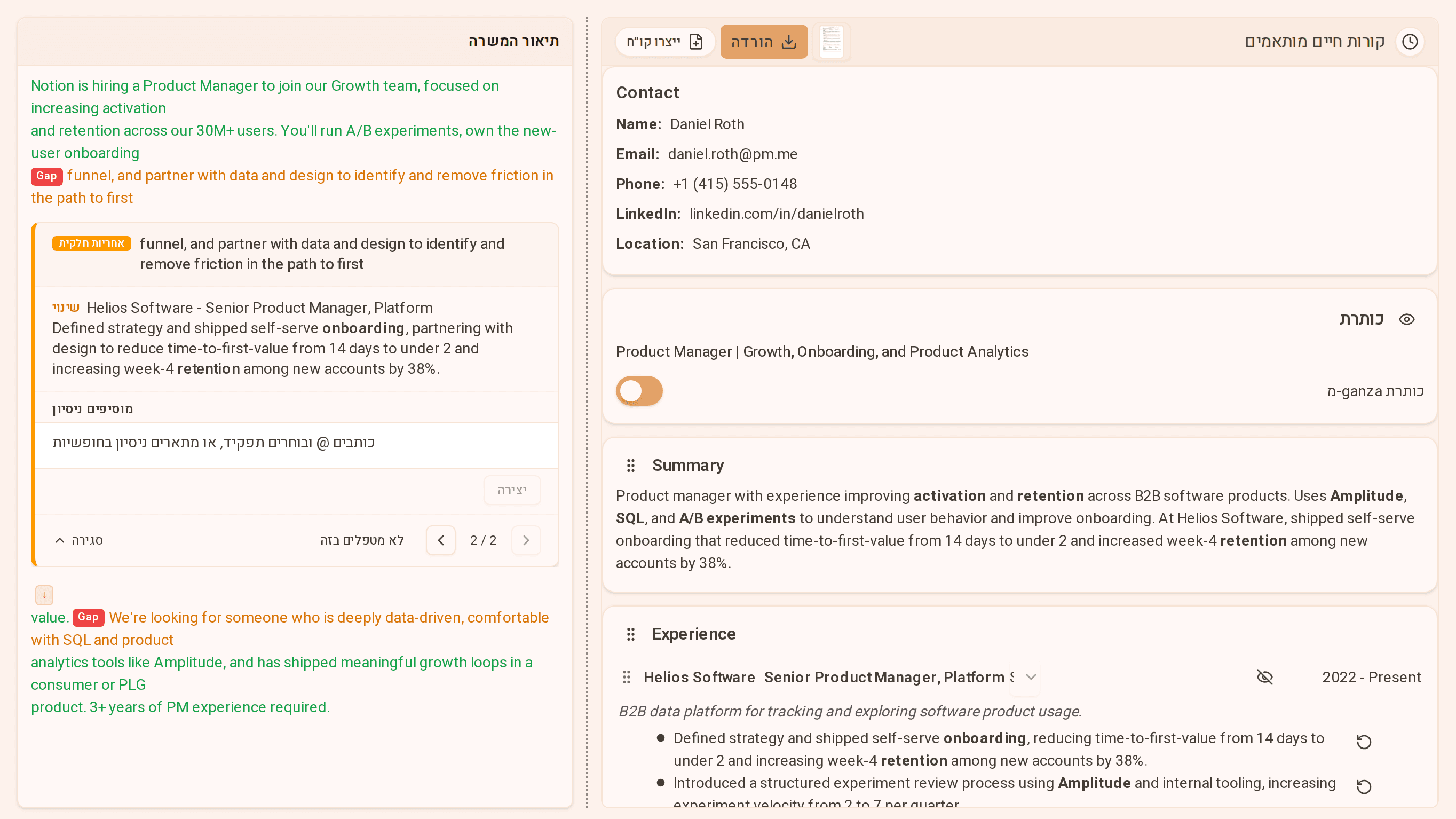1456x819 pixels.
Task: Click the B2B data platform description line
Action: 850,712
